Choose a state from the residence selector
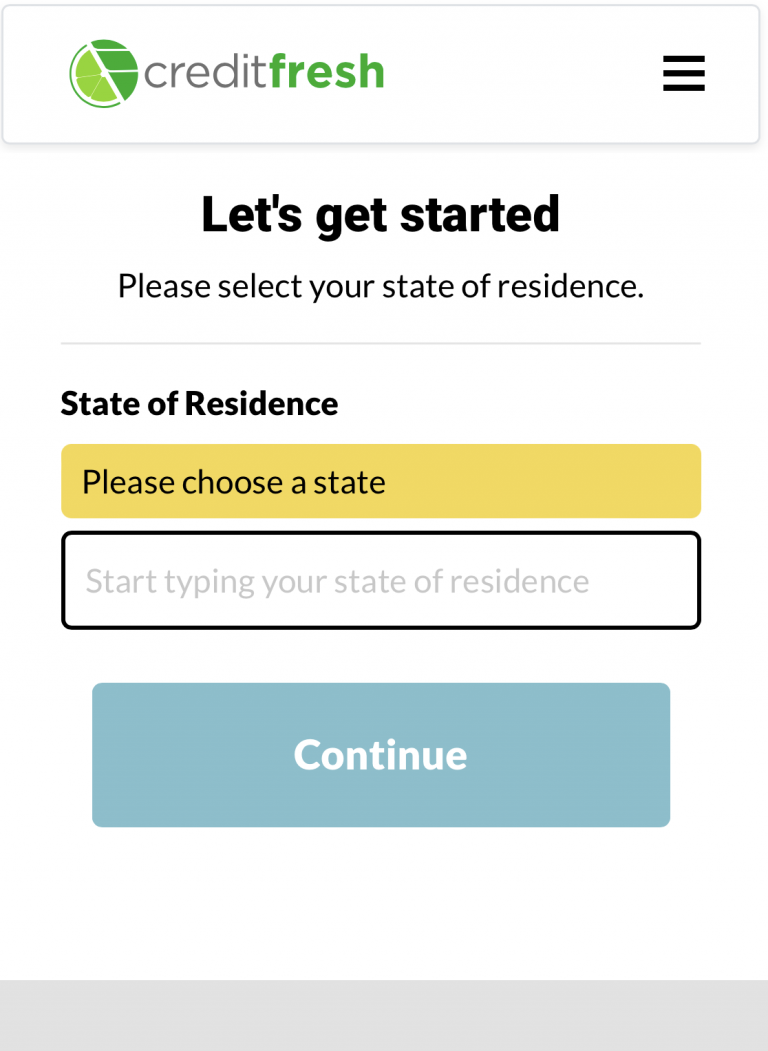768x1051 pixels. click(380, 481)
